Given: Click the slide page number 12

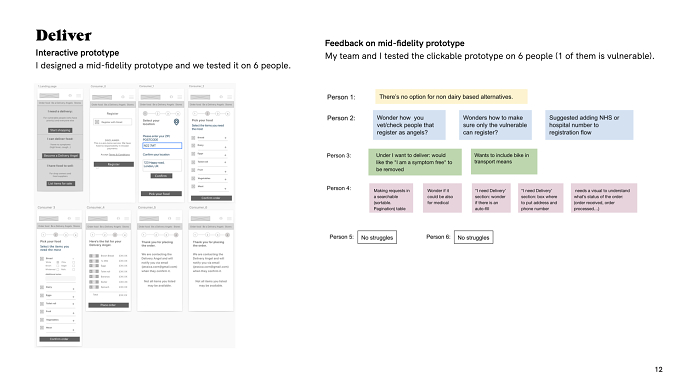Looking at the screenshot, I should (658, 370).
